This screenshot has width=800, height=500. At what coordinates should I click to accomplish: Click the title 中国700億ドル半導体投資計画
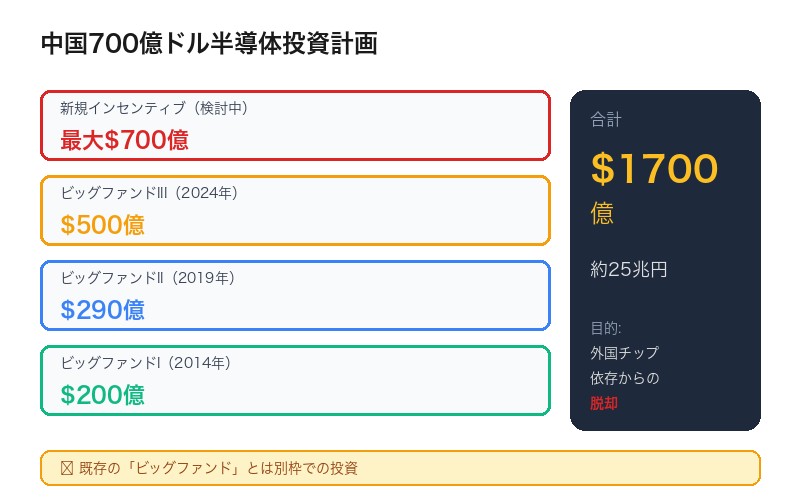pos(209,44)
